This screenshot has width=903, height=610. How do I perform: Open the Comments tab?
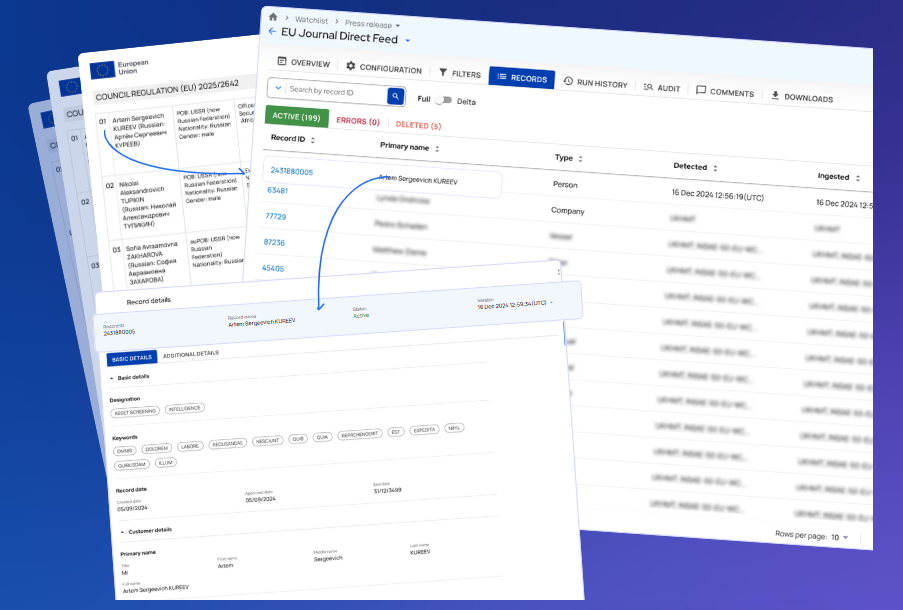[x=725, y=92]
